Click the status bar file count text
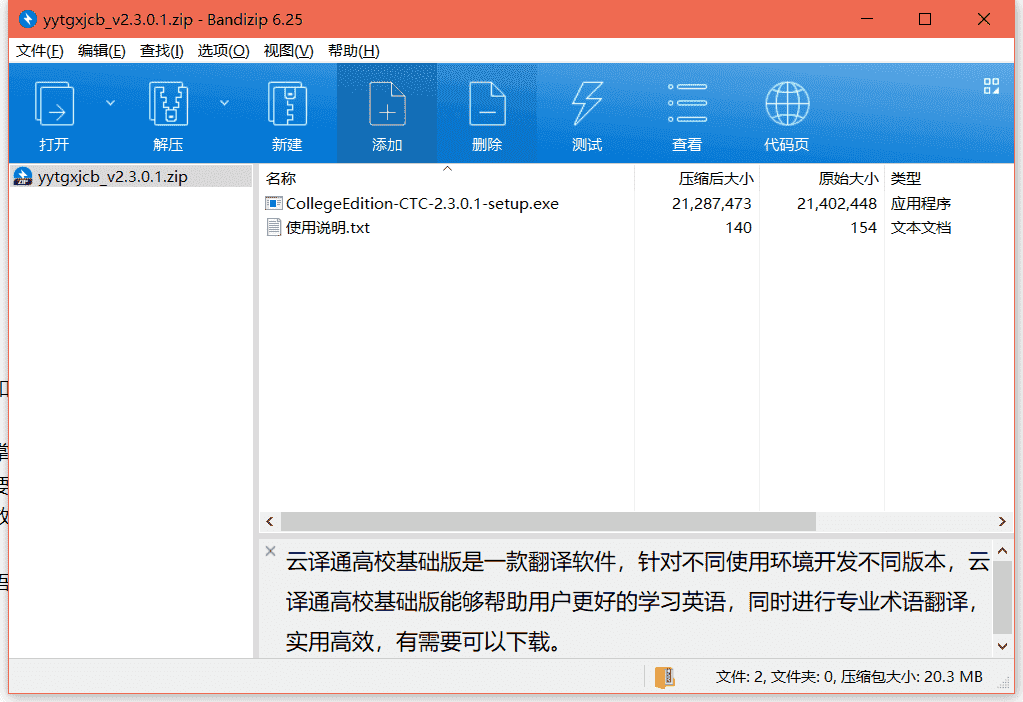The width and height of the screenshot is (1023, 702). (849, 677)
